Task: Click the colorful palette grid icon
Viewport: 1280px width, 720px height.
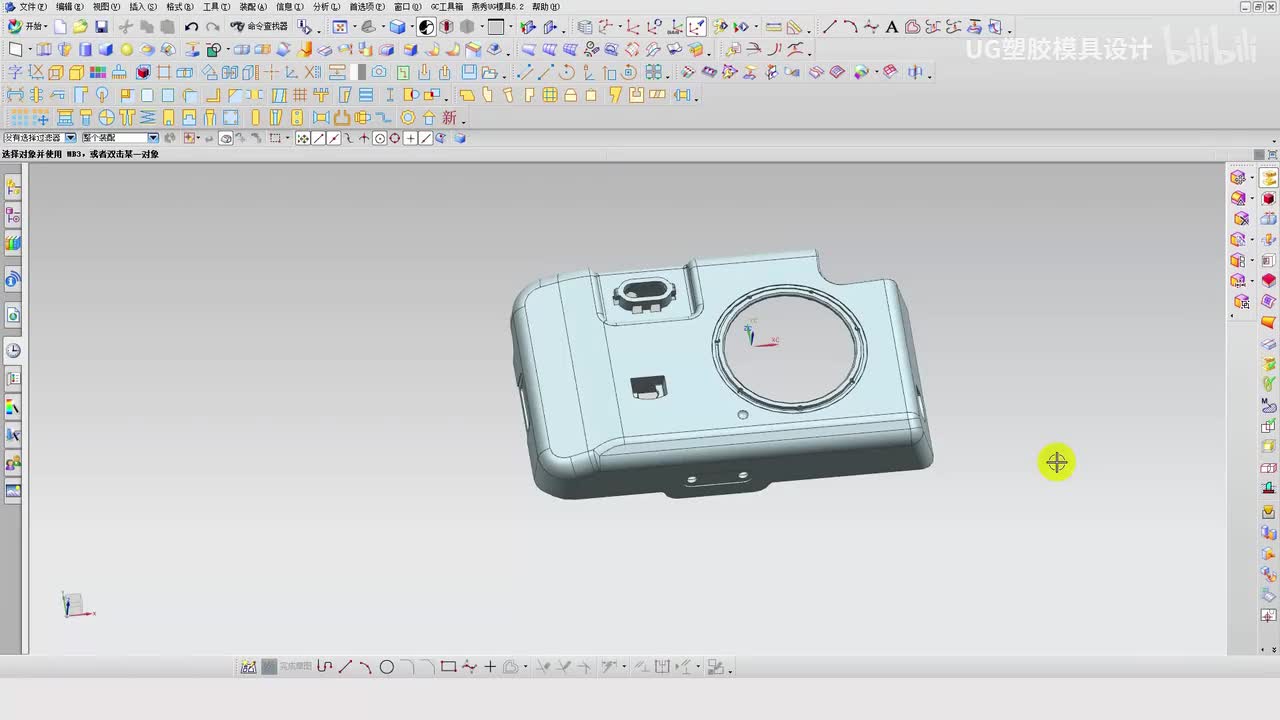Action: (x=98, y=72)
